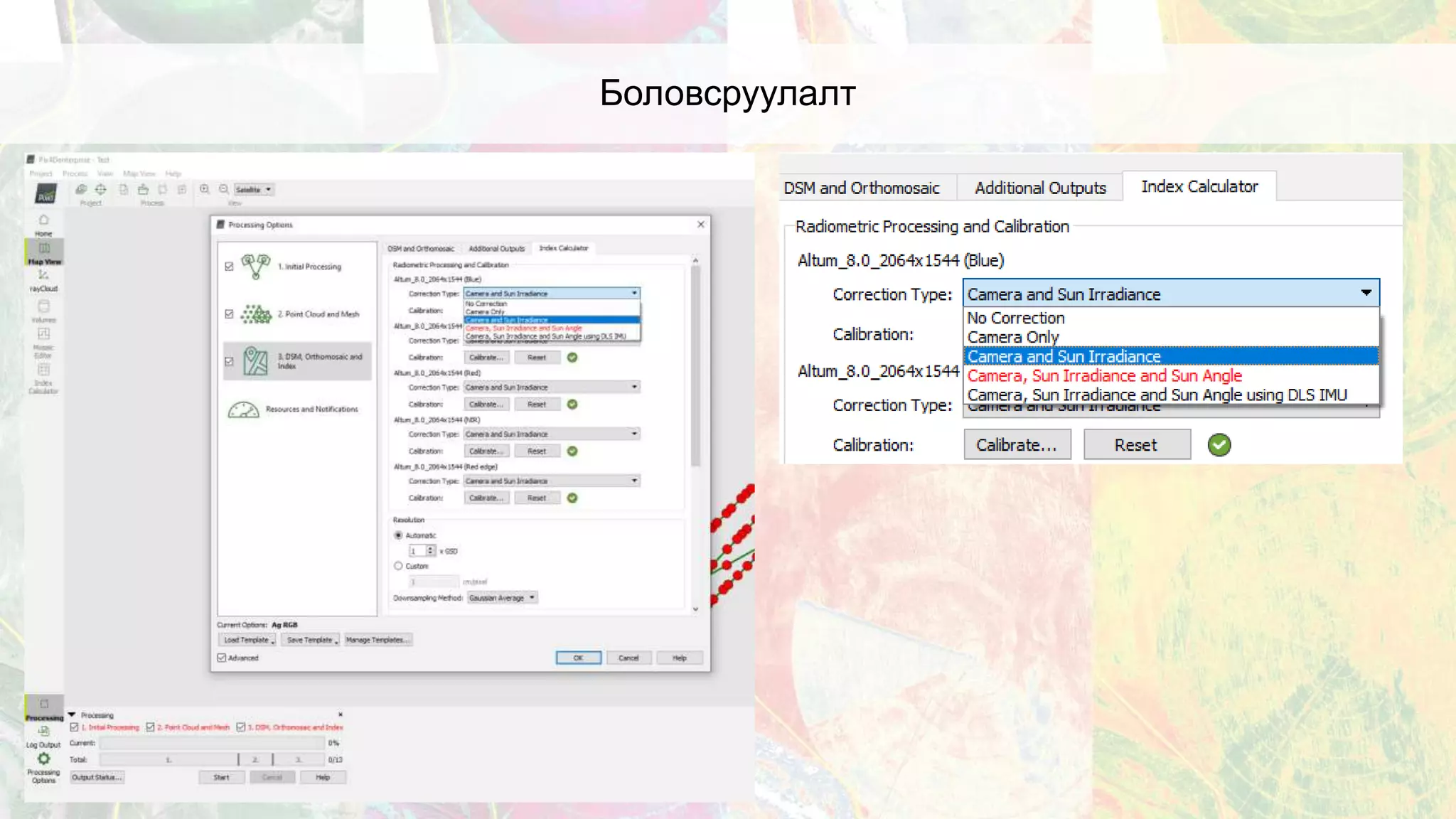Open the Project menu
The height and width of the screenshot is (819, 1456).
click(x=41, y=173)
